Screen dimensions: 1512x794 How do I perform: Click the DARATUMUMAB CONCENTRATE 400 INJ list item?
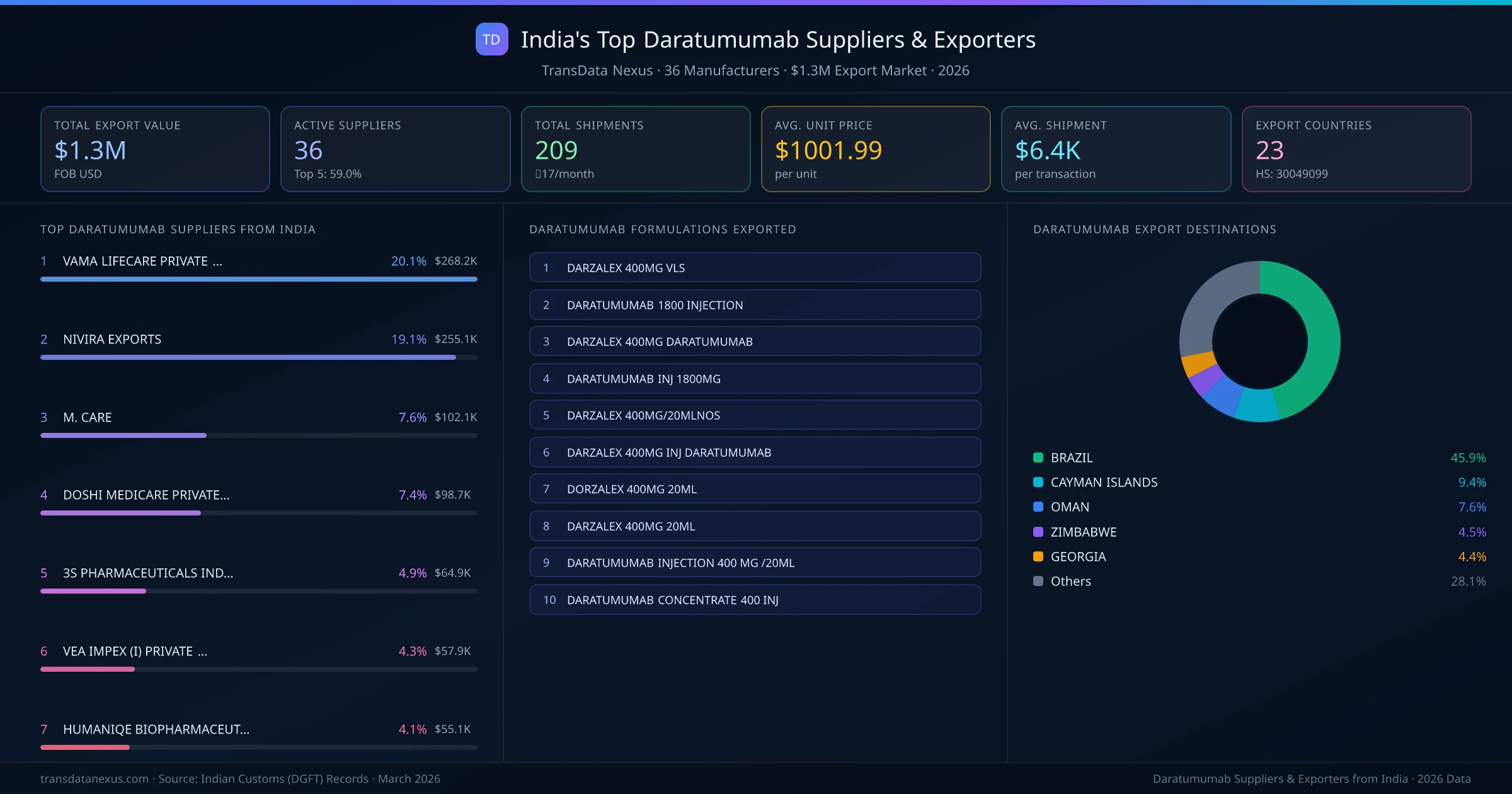(755, 599)
